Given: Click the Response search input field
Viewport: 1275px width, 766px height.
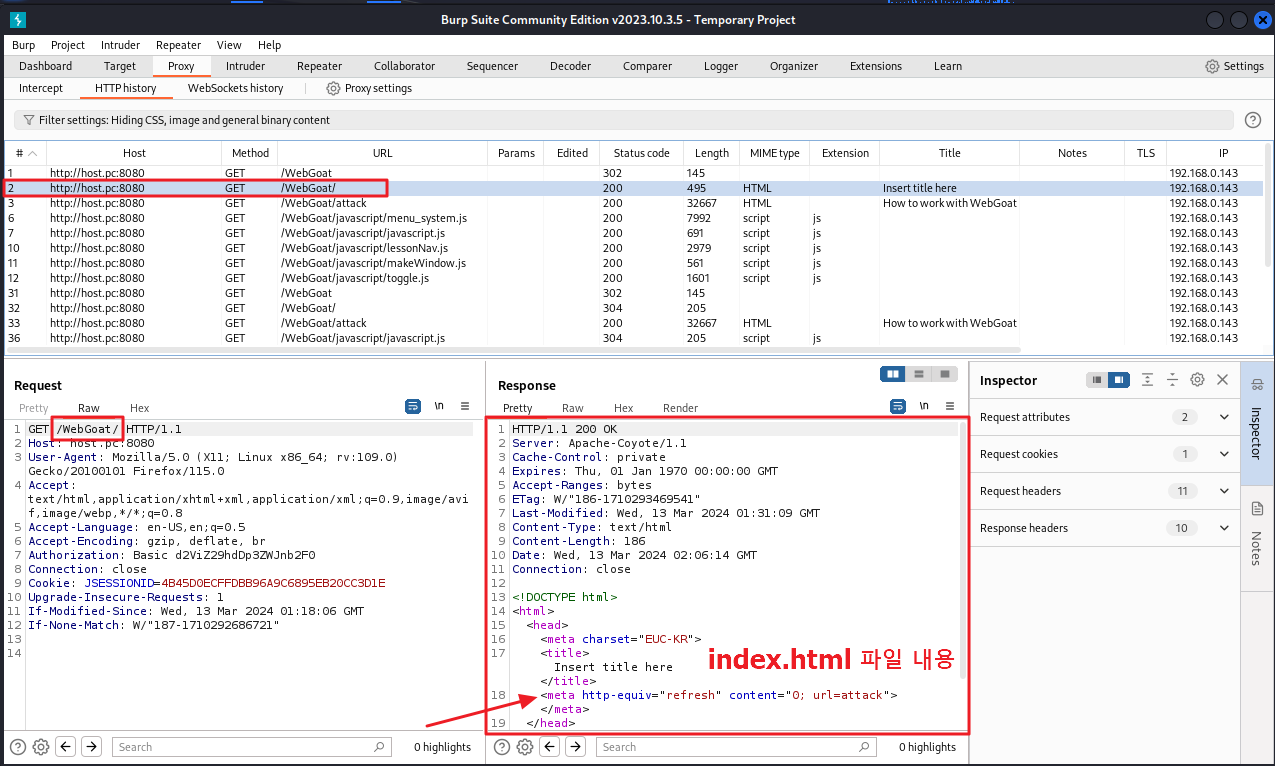Looking at the screenshot, I should click(x=734, y=747).
